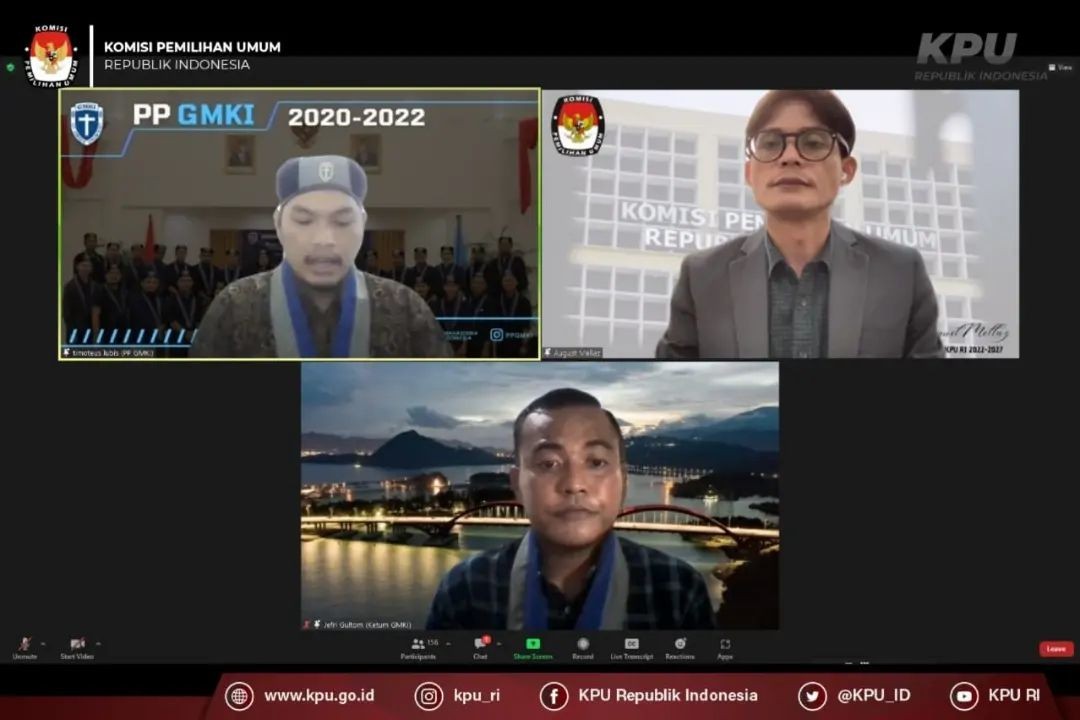The width and height of the screenshot is (1080, 720).
Task: Click the green Share Screen button
Action: coord(533,645)
